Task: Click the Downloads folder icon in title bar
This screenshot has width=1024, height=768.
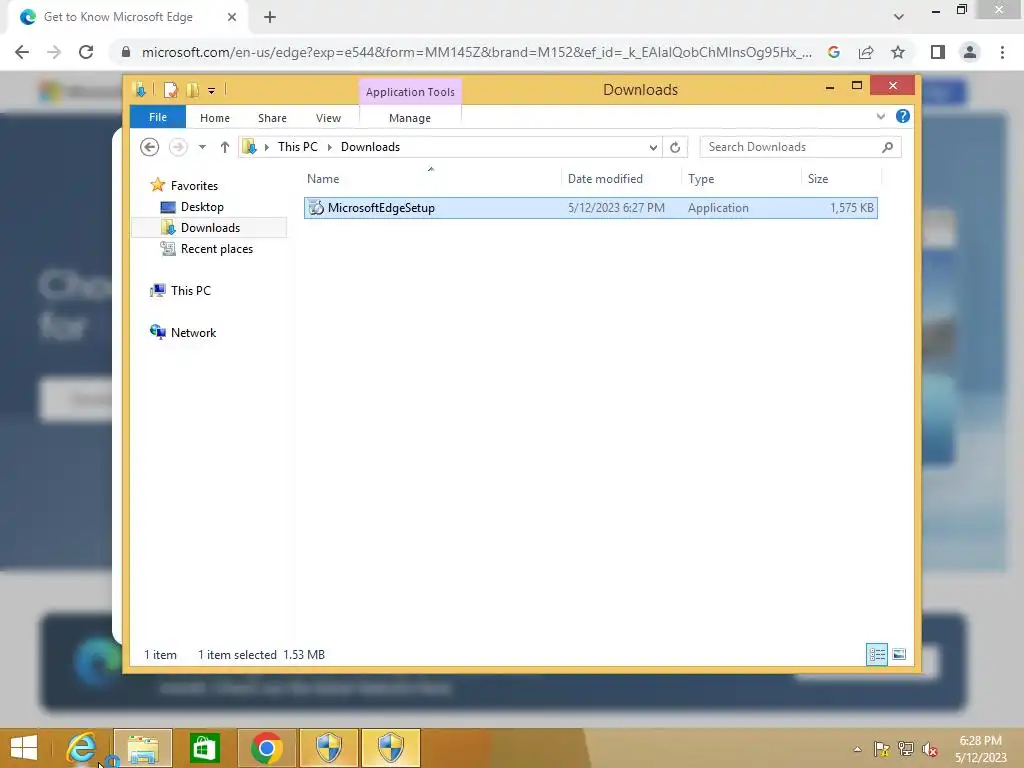Action: (x=139, y=90)
